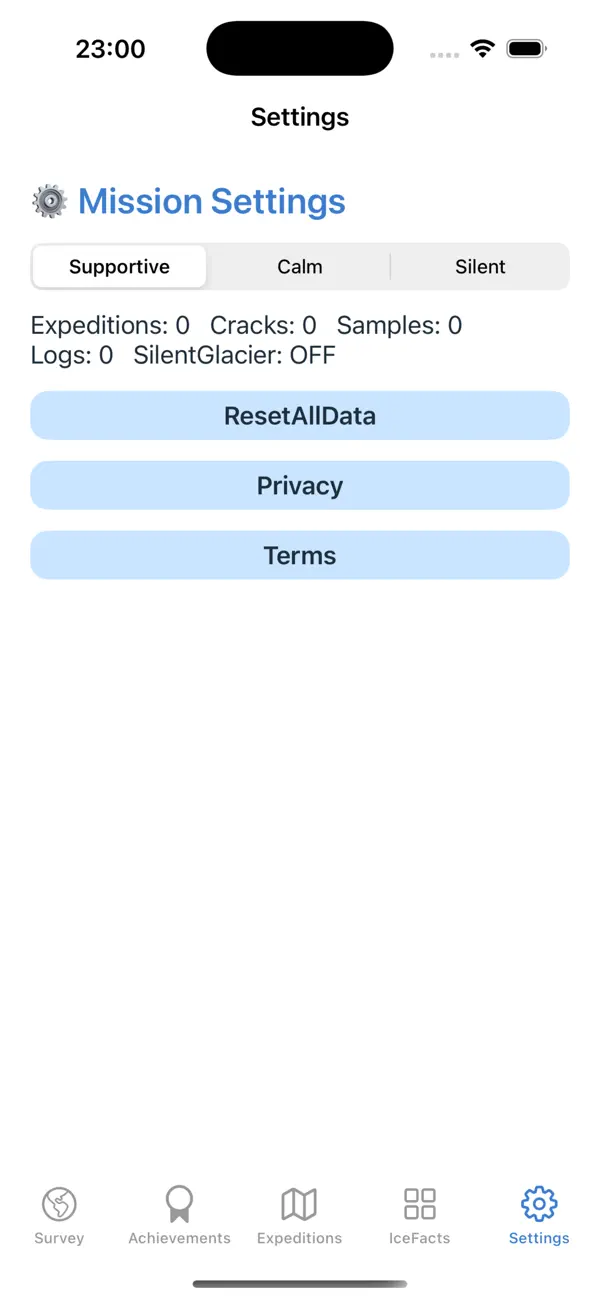The image size is (600, 1300).
Task: Tap the Settings gear tab icon
Action: pyautogui.click(x=539, y=1204)
